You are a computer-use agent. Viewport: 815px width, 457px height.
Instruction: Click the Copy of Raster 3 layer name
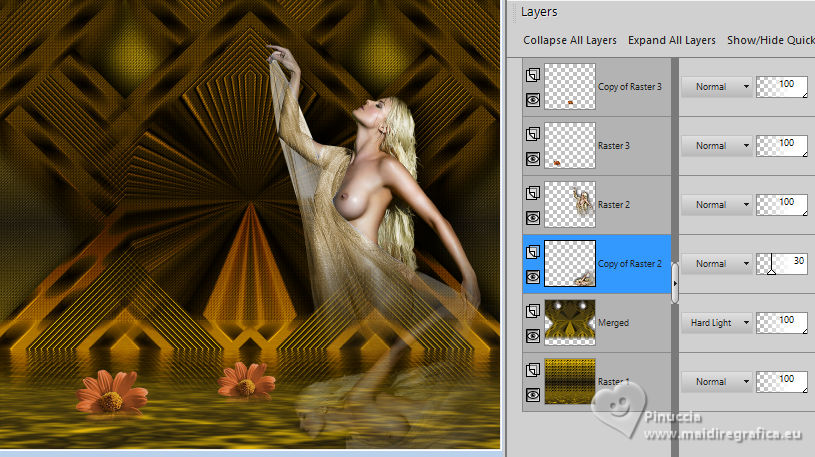click(x=629, y=87)
